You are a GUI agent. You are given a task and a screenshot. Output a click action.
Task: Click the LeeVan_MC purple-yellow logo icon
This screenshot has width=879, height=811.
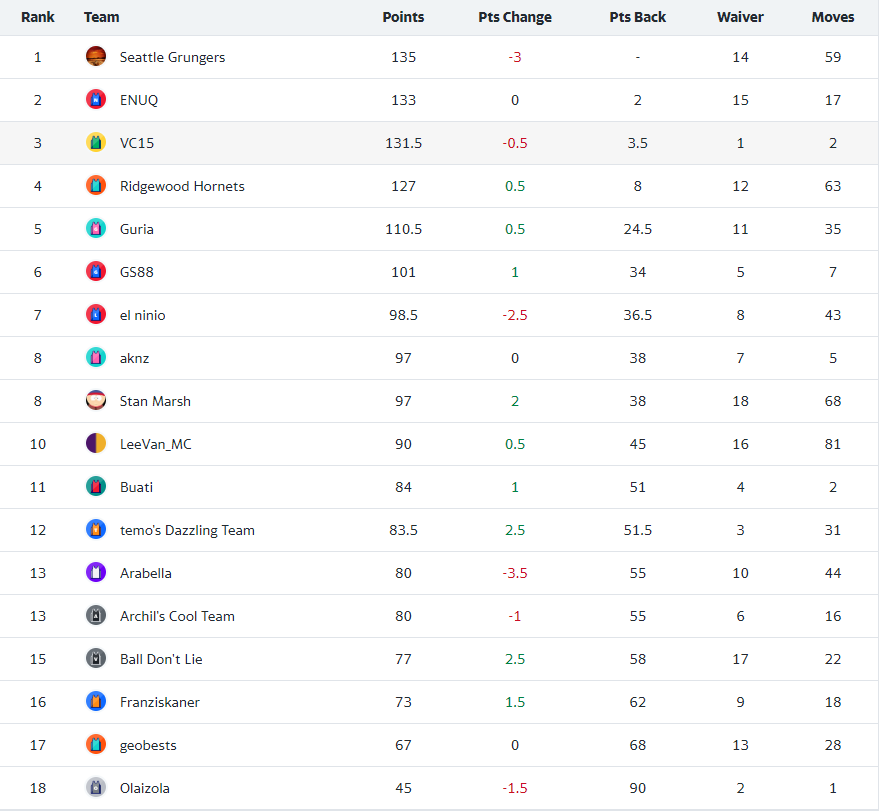pos(96,444)
